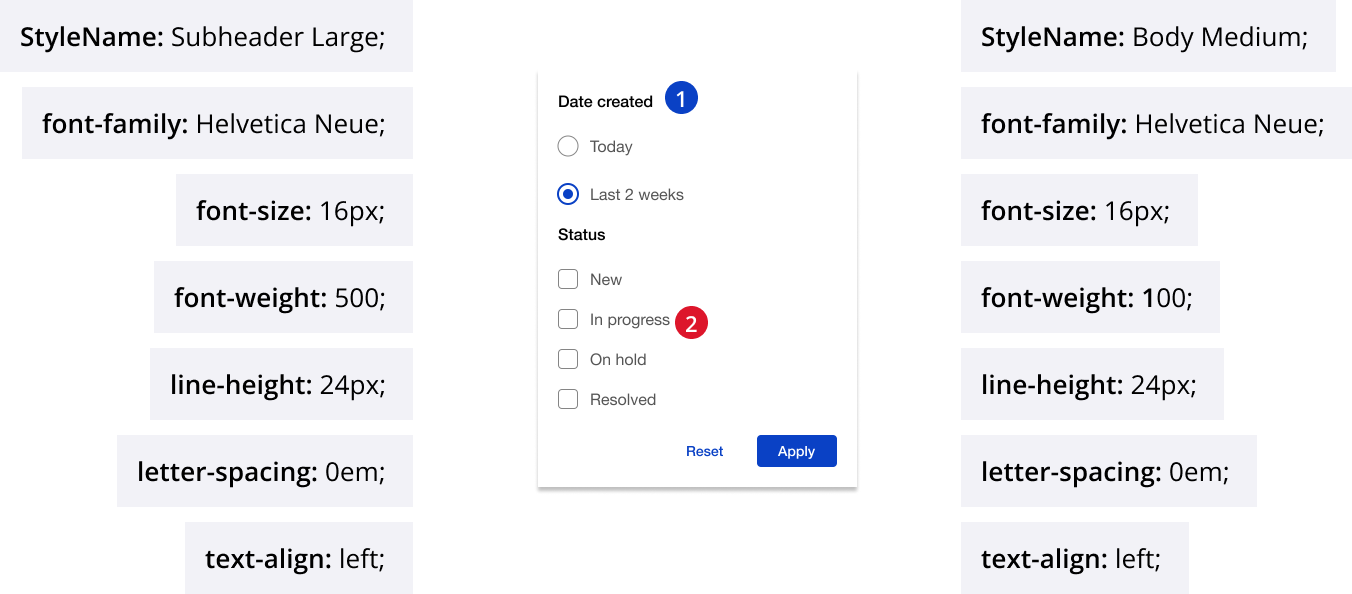The height and width of the screenshot is (594, 1352).
Task: Click the blue annotation badge numbered 1
Action: 681,99
